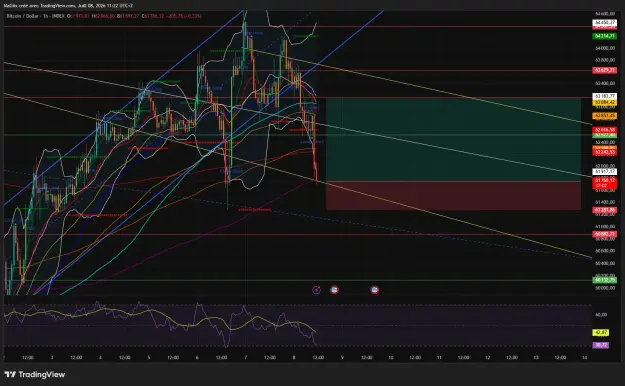Click the white 63 183,77 price label
Screen dimensions: 625x386
coord(605,96)
